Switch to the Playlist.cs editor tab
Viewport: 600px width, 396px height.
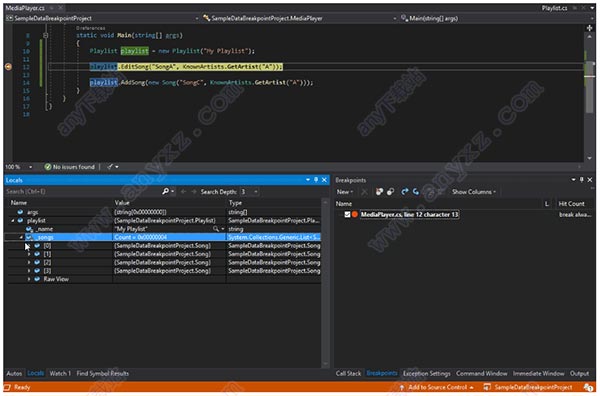point(554,8)
